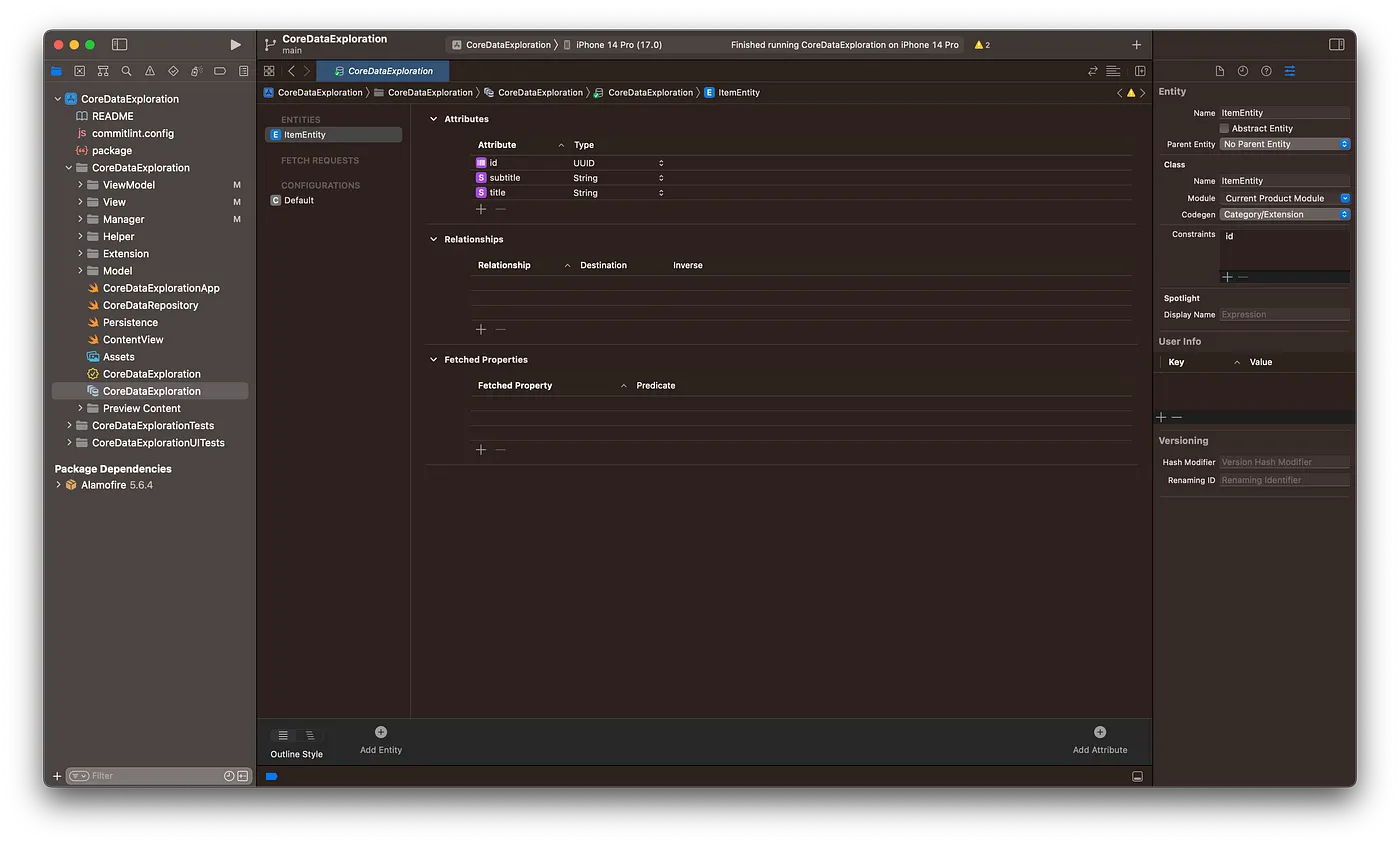
Task: Enable the Abstract Entity checkbox
Action: [1224, 128]
